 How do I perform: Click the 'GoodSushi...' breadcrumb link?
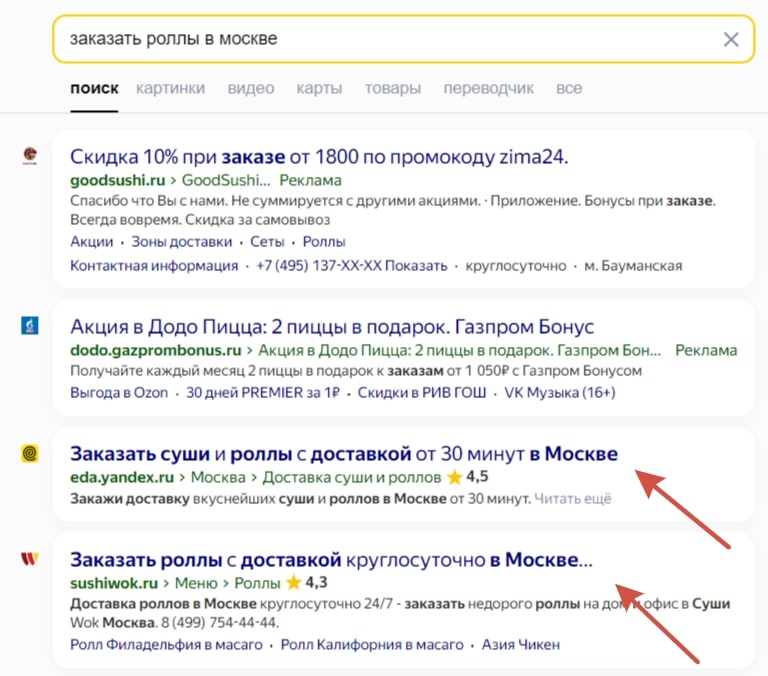coord(226,180)
